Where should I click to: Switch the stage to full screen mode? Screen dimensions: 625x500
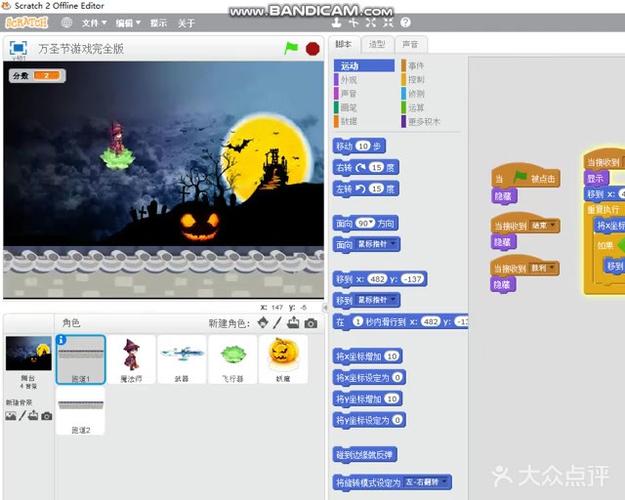point(18,48)
